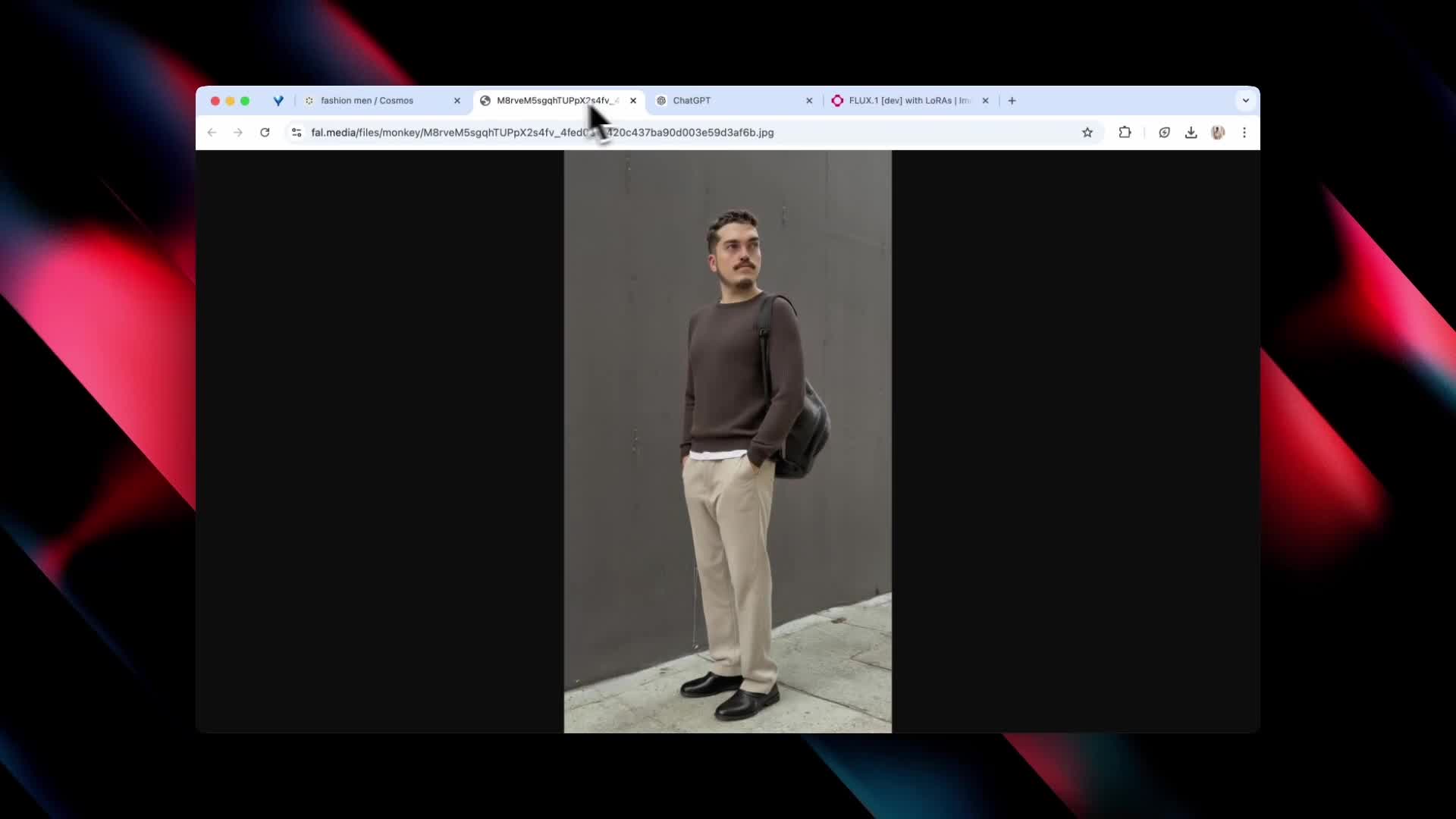
Task: Close the ChatGPT tab
Action: 809,101
